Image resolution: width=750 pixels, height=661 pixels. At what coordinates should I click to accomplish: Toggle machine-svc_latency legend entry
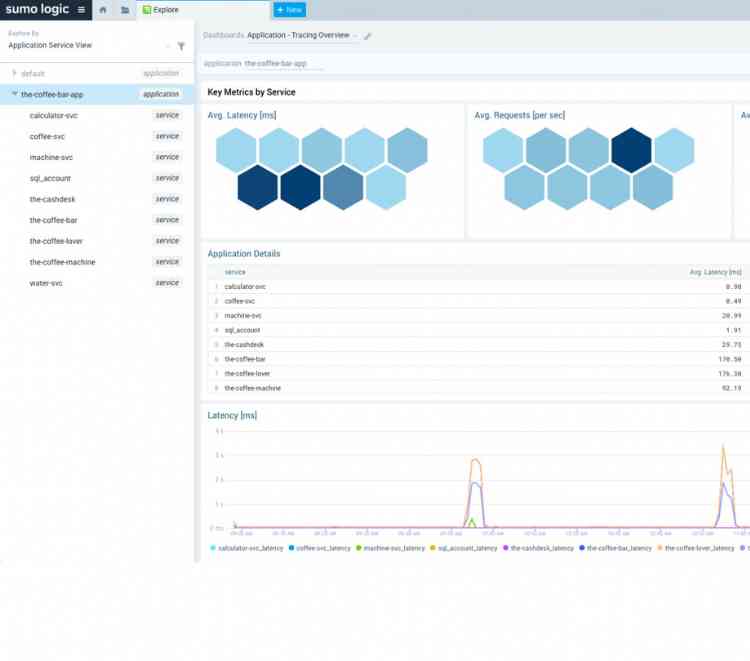coord(390,548)
